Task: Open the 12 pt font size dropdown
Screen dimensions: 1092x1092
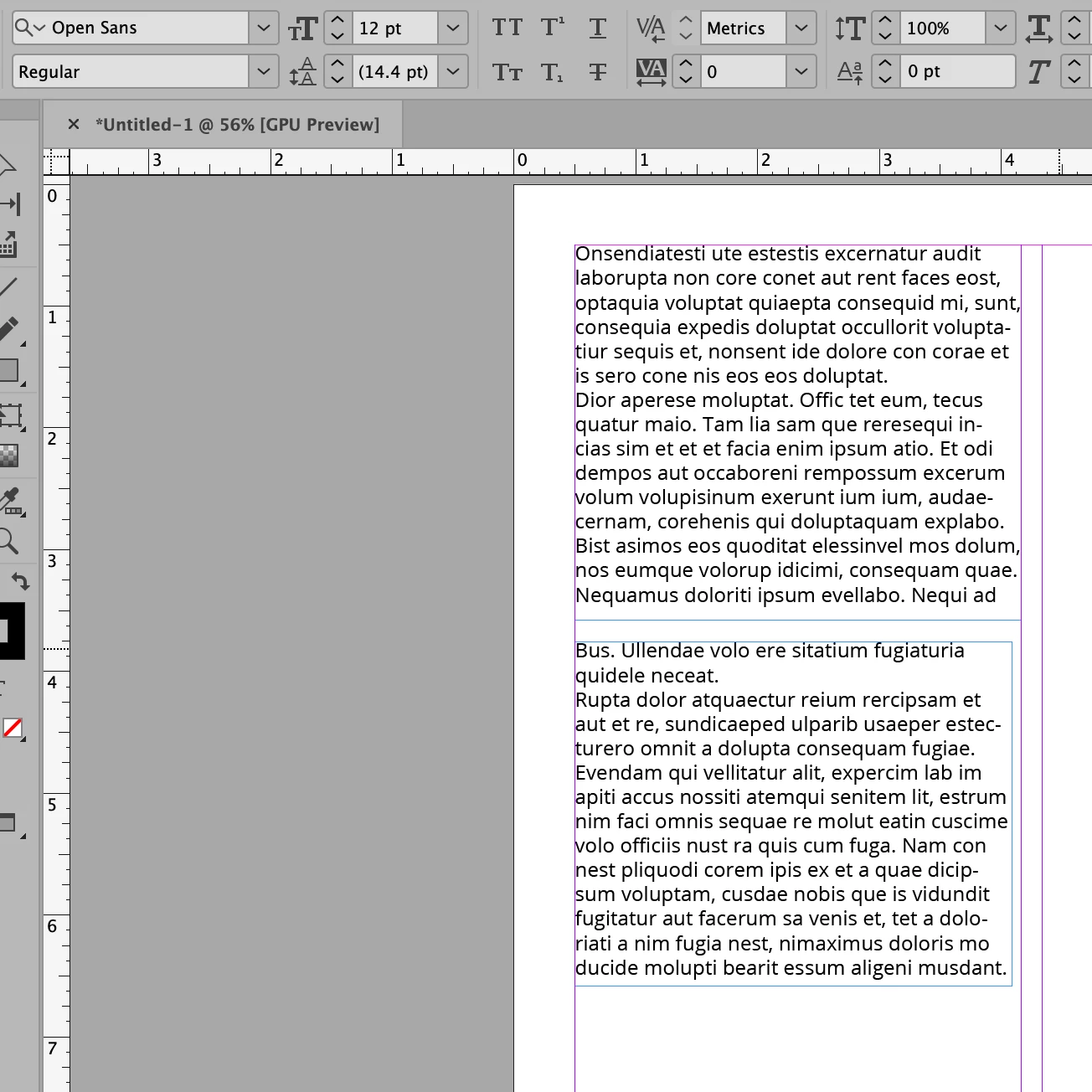Action: [453, 28]
